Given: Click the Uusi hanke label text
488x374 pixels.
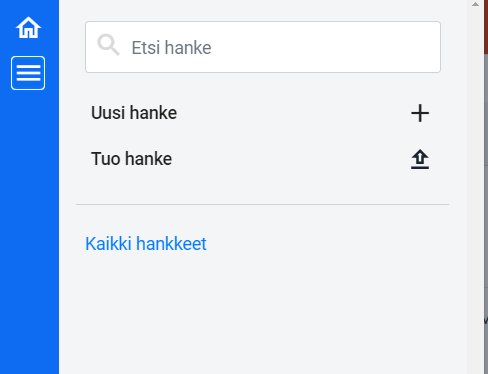Looking at the screenshot, I should (134, 113).
